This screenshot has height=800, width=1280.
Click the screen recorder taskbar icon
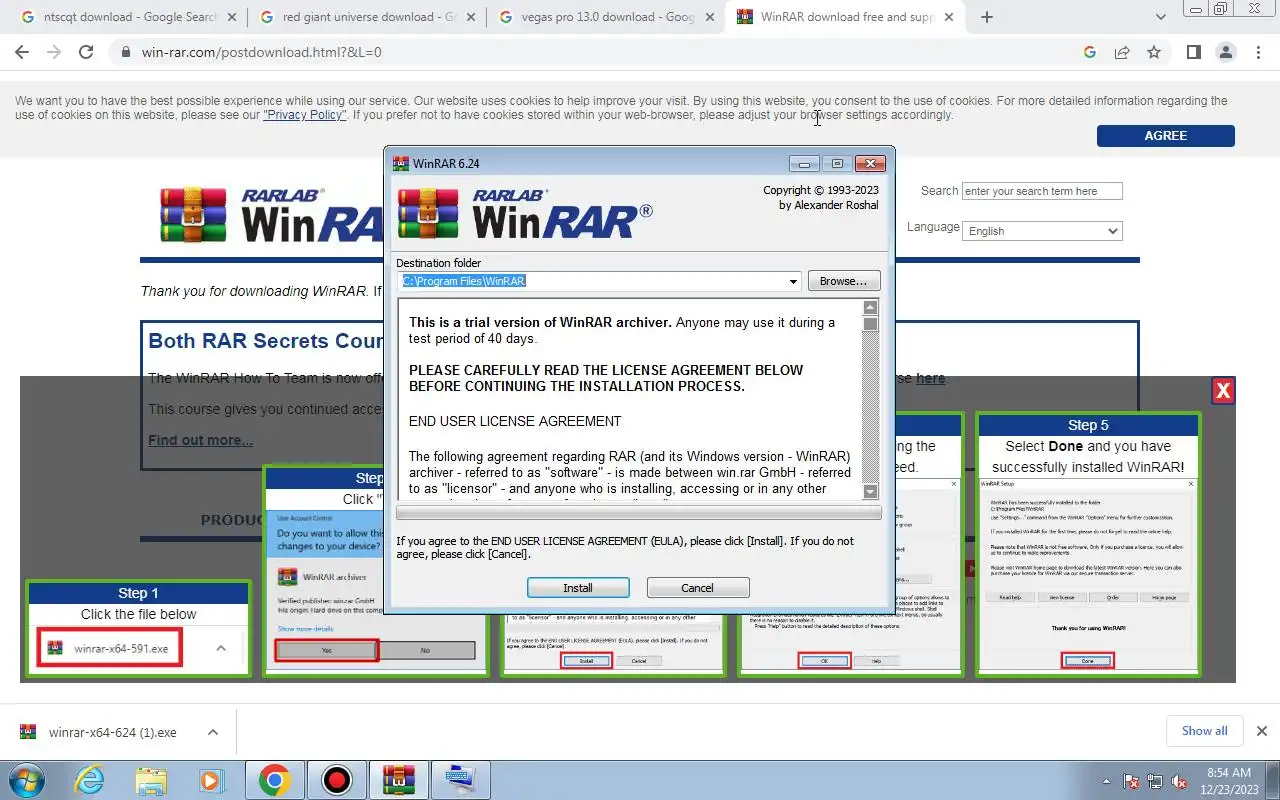(337, 779)
